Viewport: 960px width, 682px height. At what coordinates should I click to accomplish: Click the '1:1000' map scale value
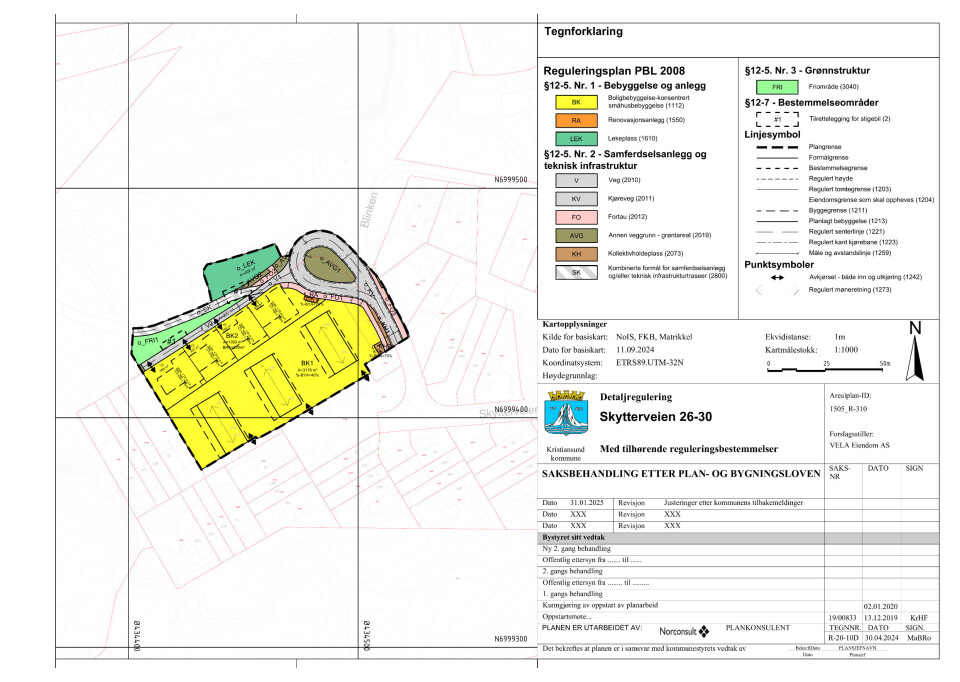click(x=846, y=350)
